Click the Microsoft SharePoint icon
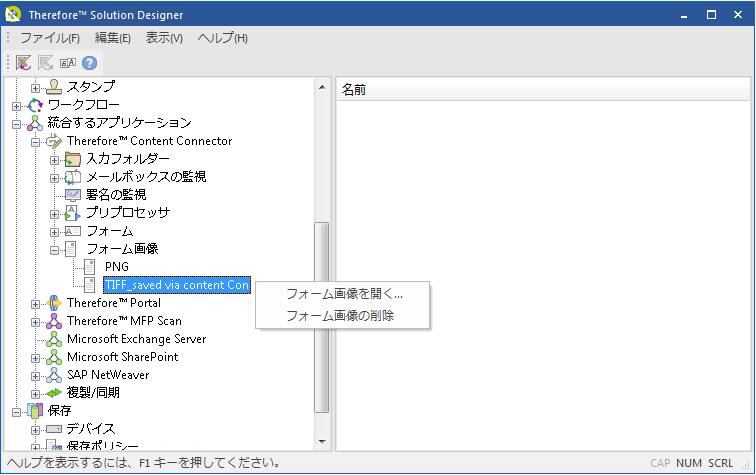 pyautogui.click(x=54, y=357)
